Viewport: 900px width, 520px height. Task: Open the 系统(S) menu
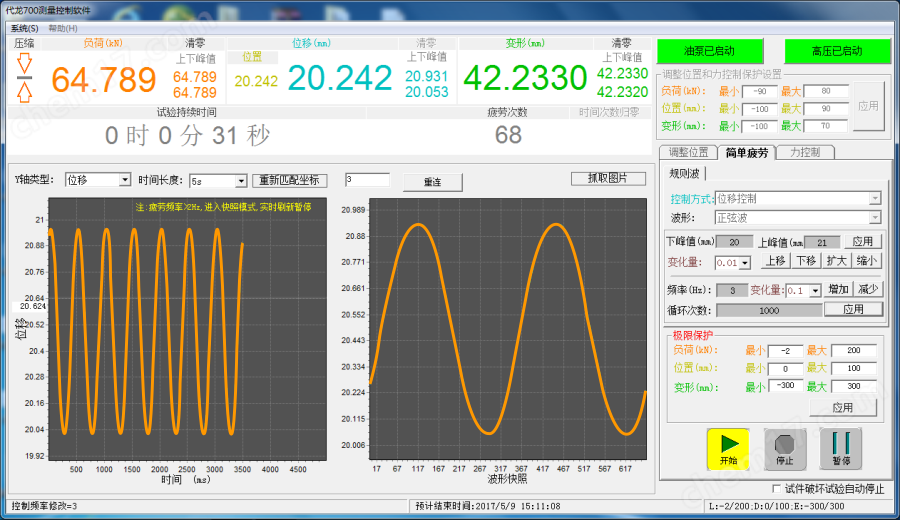[x=25, y=28]
